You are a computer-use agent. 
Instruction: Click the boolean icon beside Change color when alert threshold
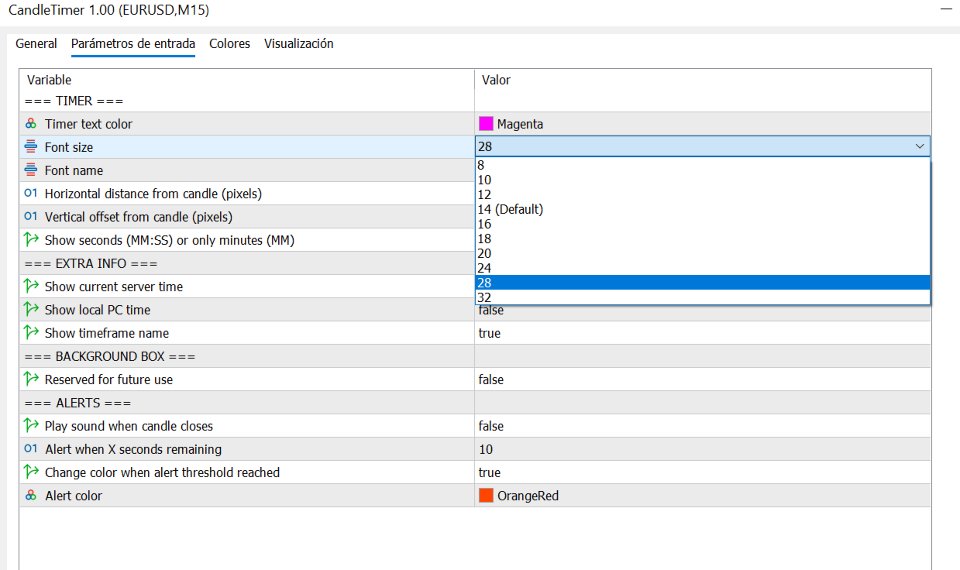click(31, 472)
